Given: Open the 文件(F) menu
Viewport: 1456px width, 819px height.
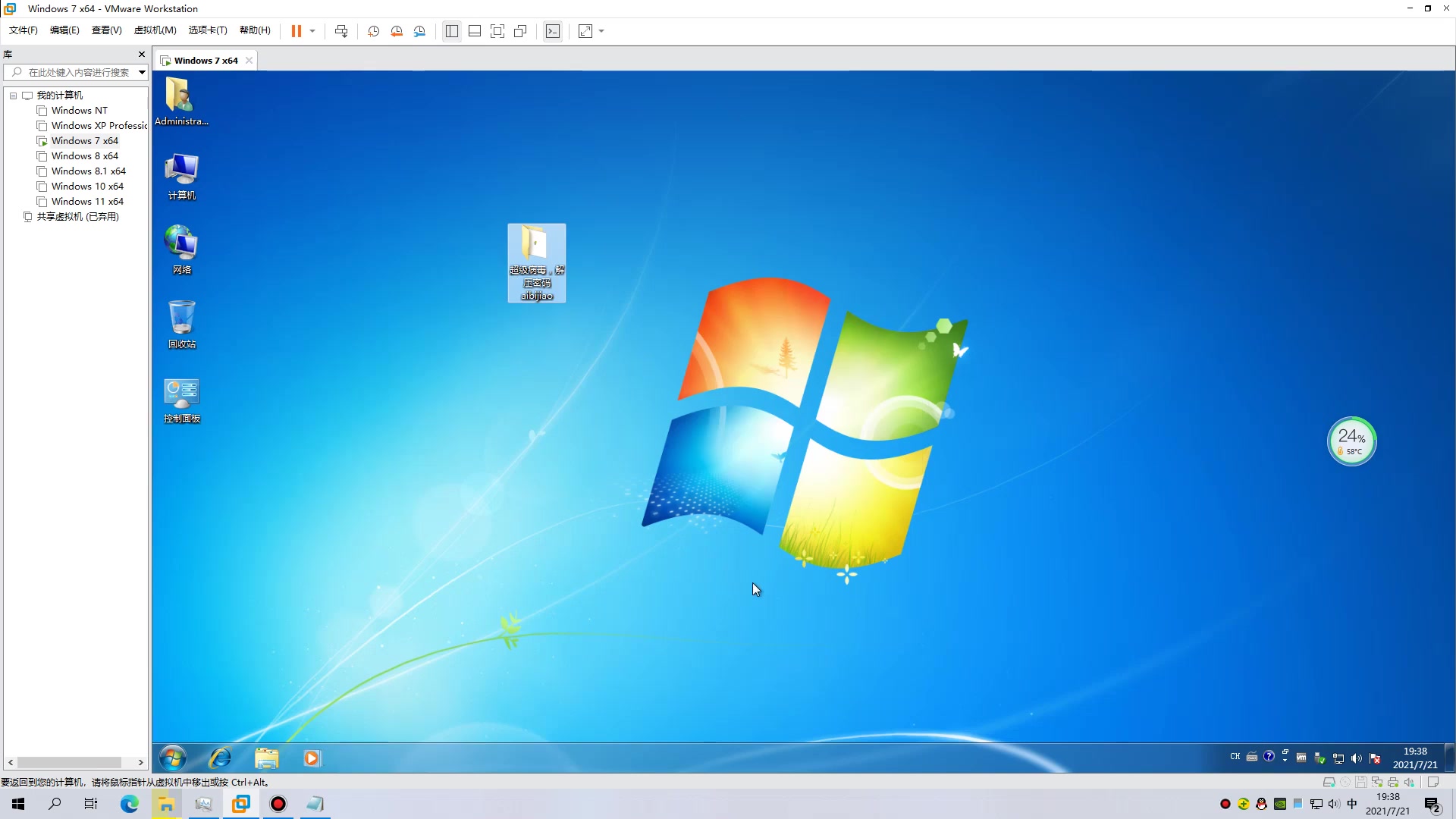Looking at the screenshot, I should [24, 30].
